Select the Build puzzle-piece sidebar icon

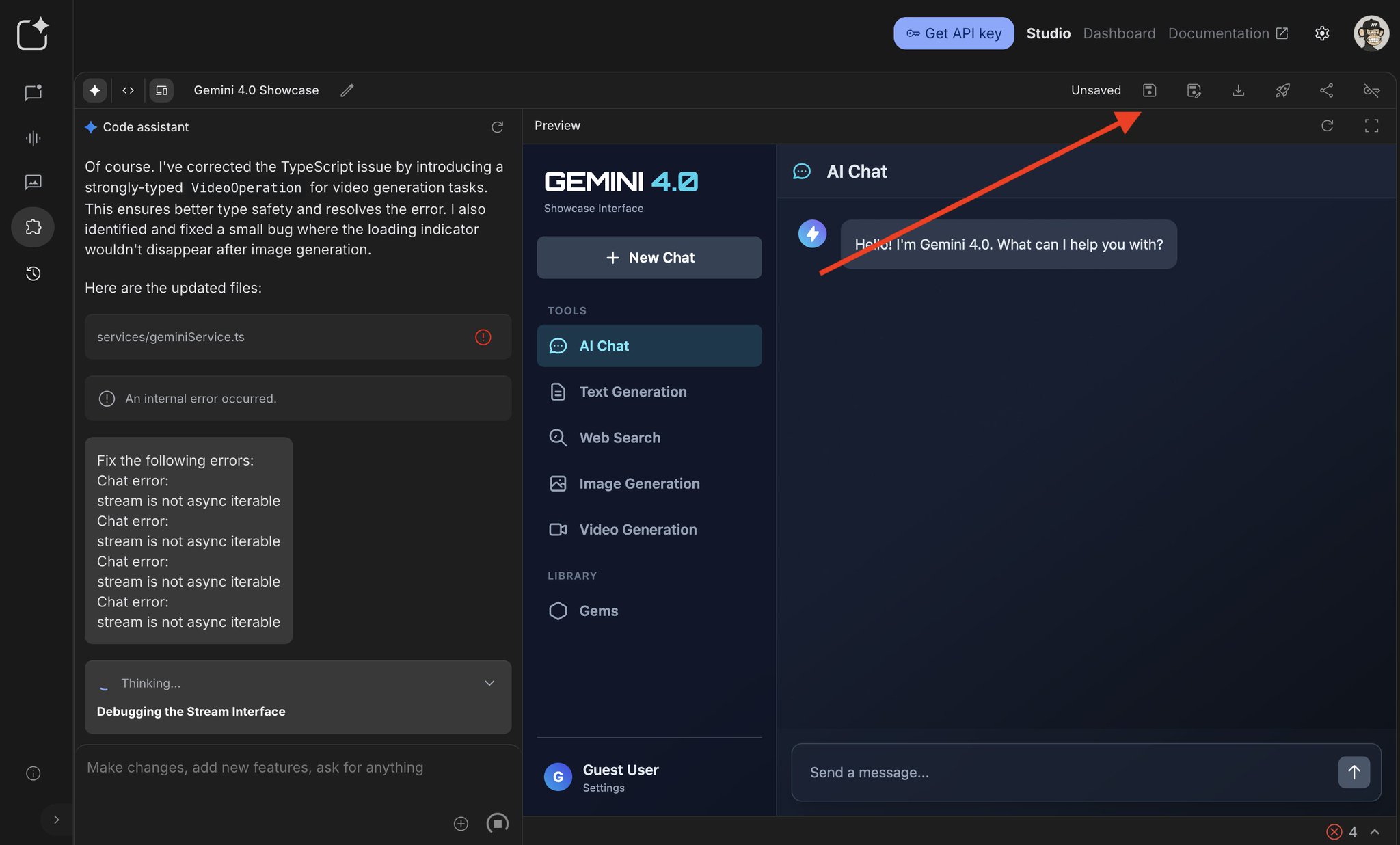coord(33,227)
